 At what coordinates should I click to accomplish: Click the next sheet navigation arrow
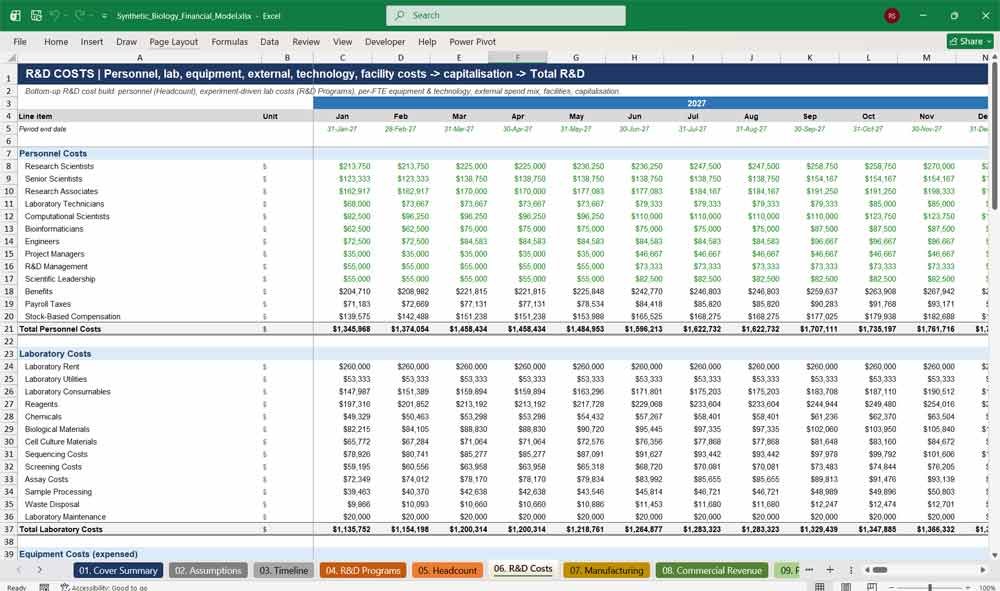coord(40,570)
